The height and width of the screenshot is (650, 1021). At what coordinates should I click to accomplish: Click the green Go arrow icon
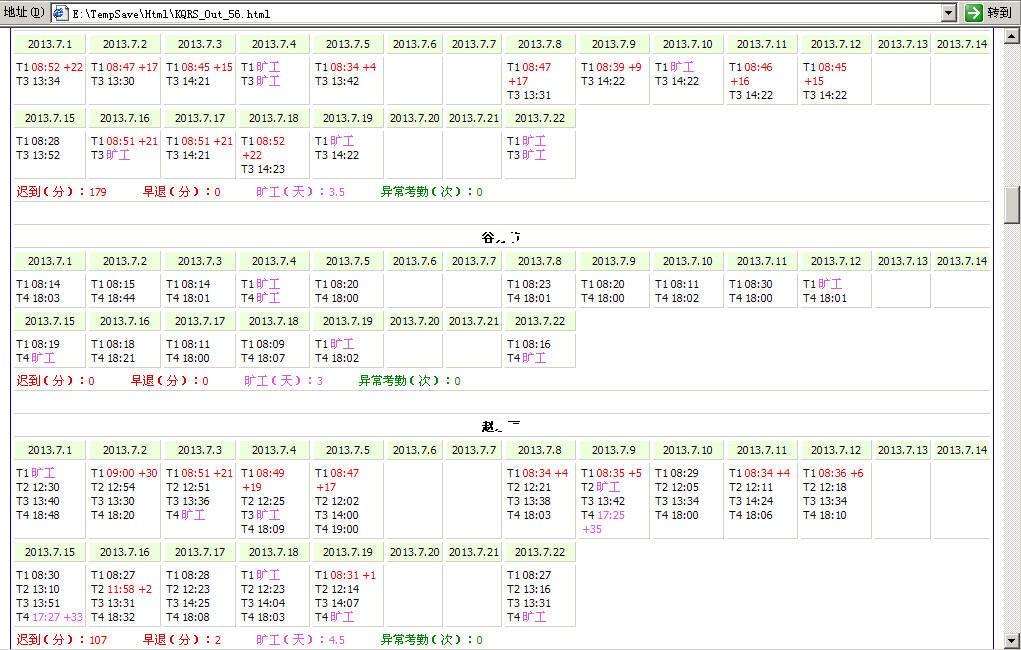[973, 12]
